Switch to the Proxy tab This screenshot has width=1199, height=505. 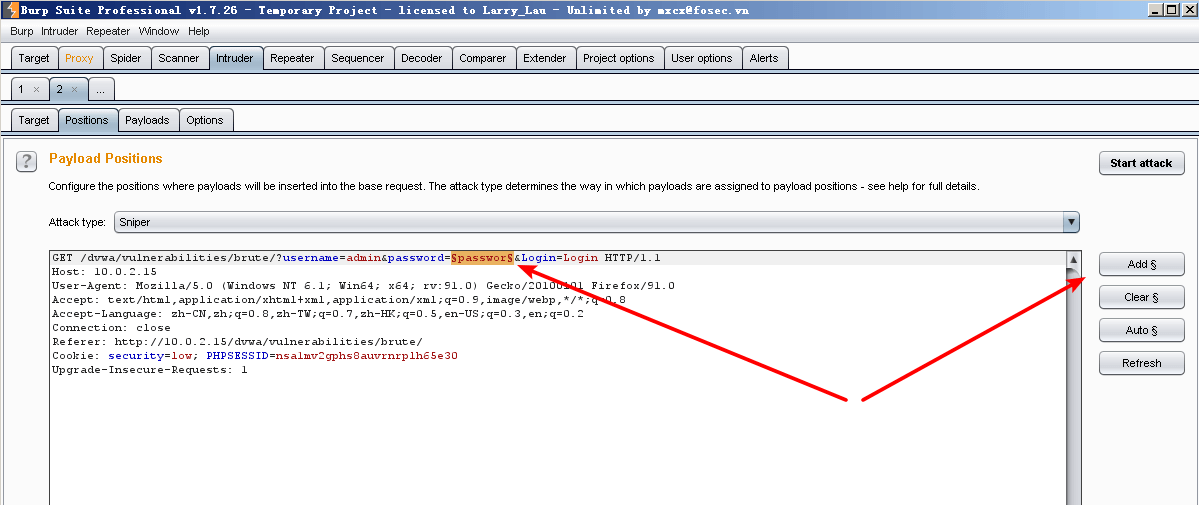pyautogui.click(x=79, y=58)
